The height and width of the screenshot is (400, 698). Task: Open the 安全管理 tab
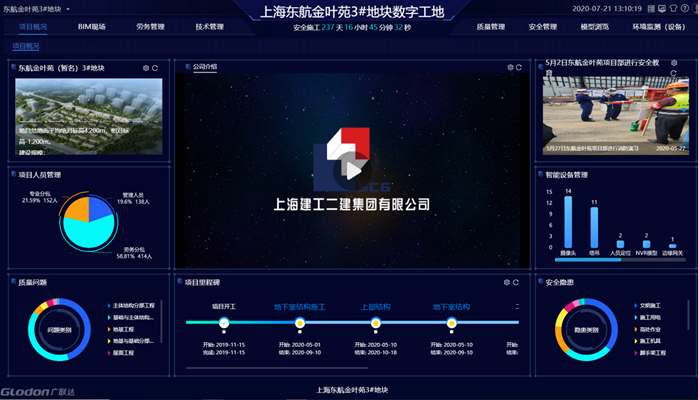tap(543, 27)
